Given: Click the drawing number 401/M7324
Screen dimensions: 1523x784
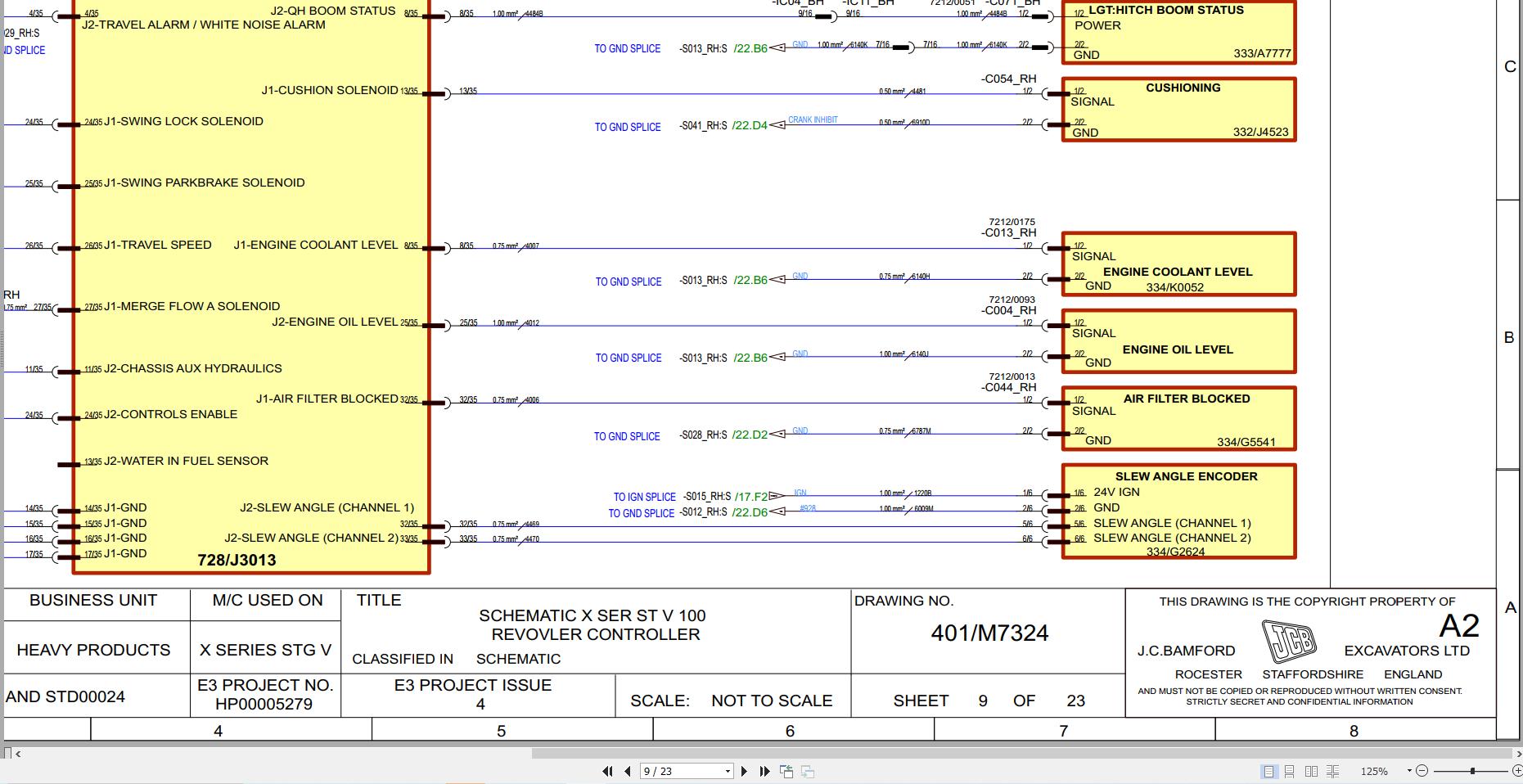Looking at the screenshot, I should [x=989, y=633].
